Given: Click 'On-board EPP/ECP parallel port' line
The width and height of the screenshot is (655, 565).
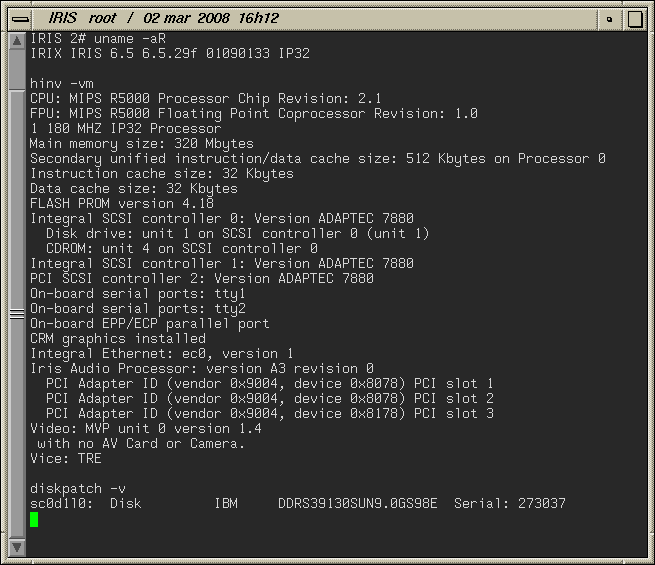Looking at the screenshot, I should coord(150,324).
